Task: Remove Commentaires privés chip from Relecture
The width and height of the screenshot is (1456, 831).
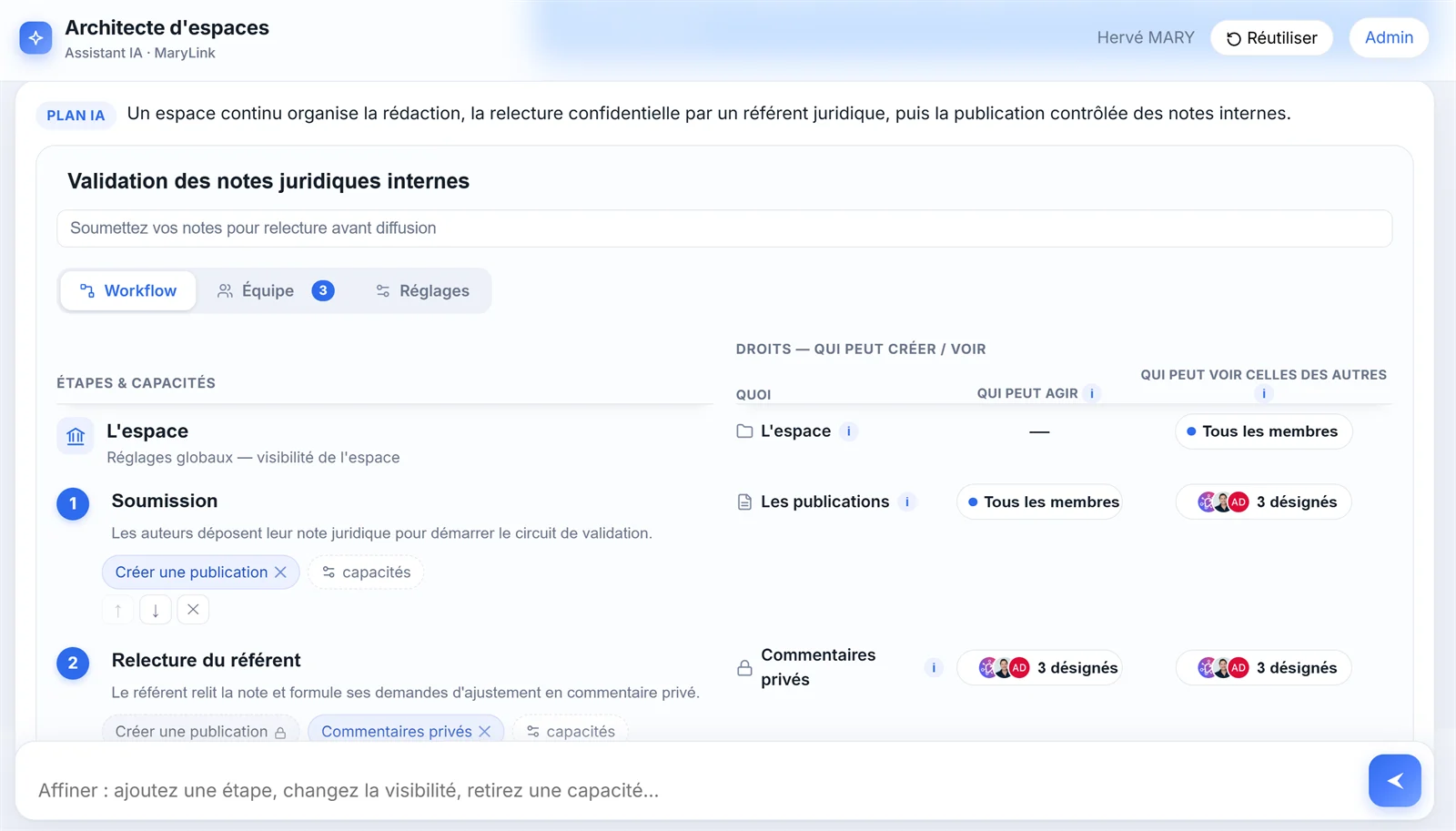Action: (484, 732)
